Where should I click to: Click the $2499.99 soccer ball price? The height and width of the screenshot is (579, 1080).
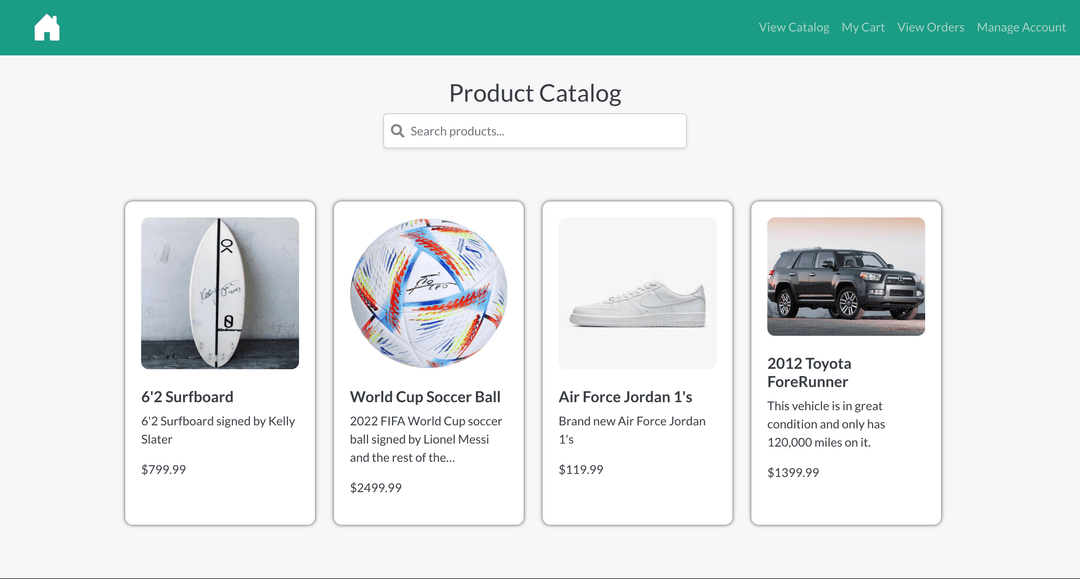coord(375,487)
